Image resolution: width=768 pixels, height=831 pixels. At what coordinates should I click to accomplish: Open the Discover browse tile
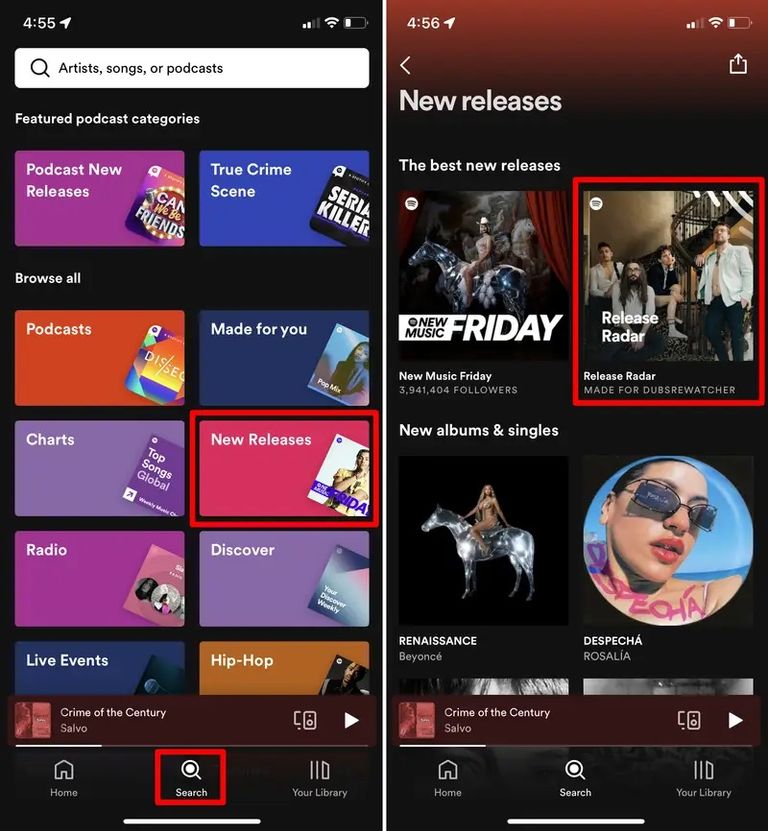click(x=284, y=579)
